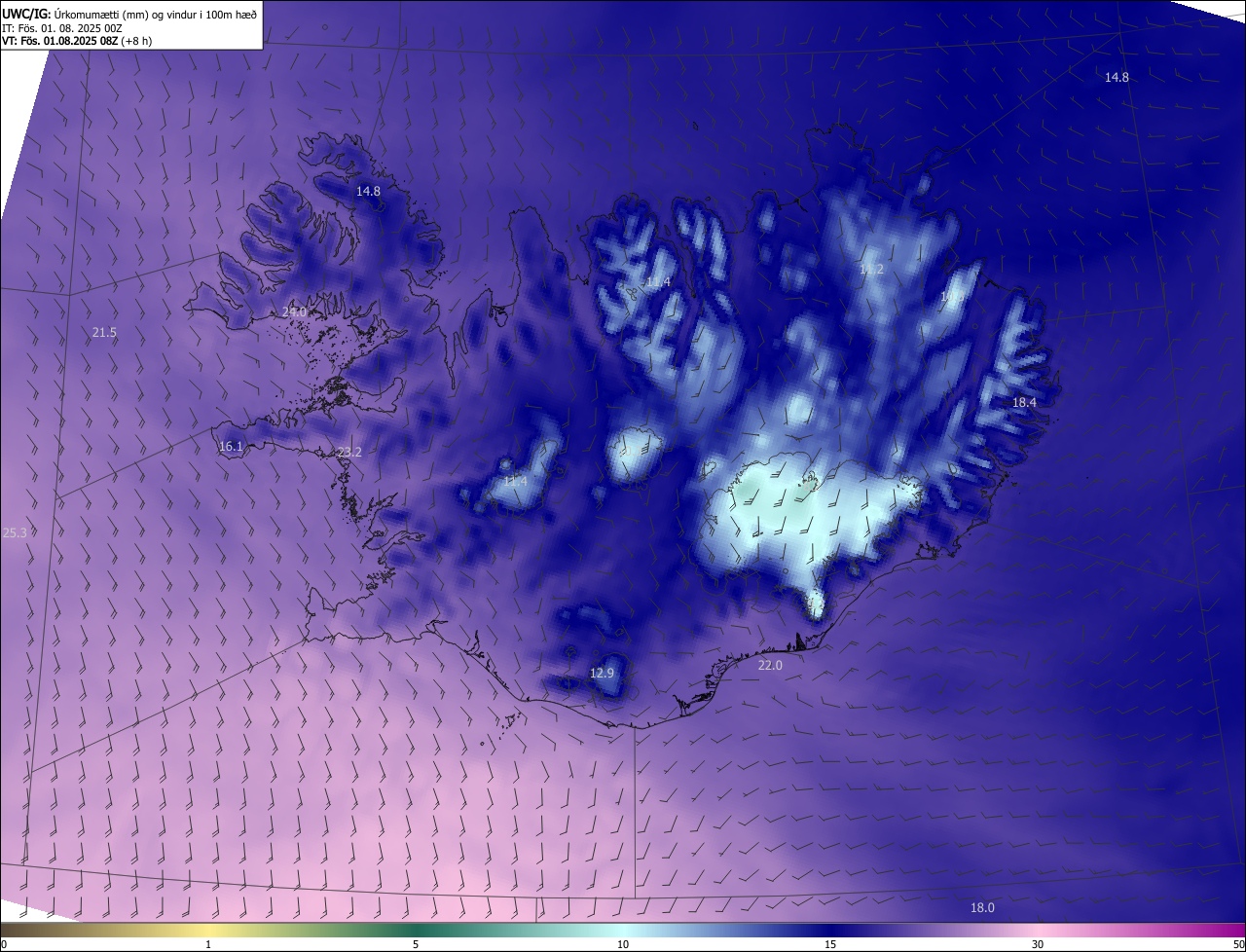The width and height of the screenshot is (1246, 952).
Task: Click the 23.2 value label
Action: tap(349, 452)
